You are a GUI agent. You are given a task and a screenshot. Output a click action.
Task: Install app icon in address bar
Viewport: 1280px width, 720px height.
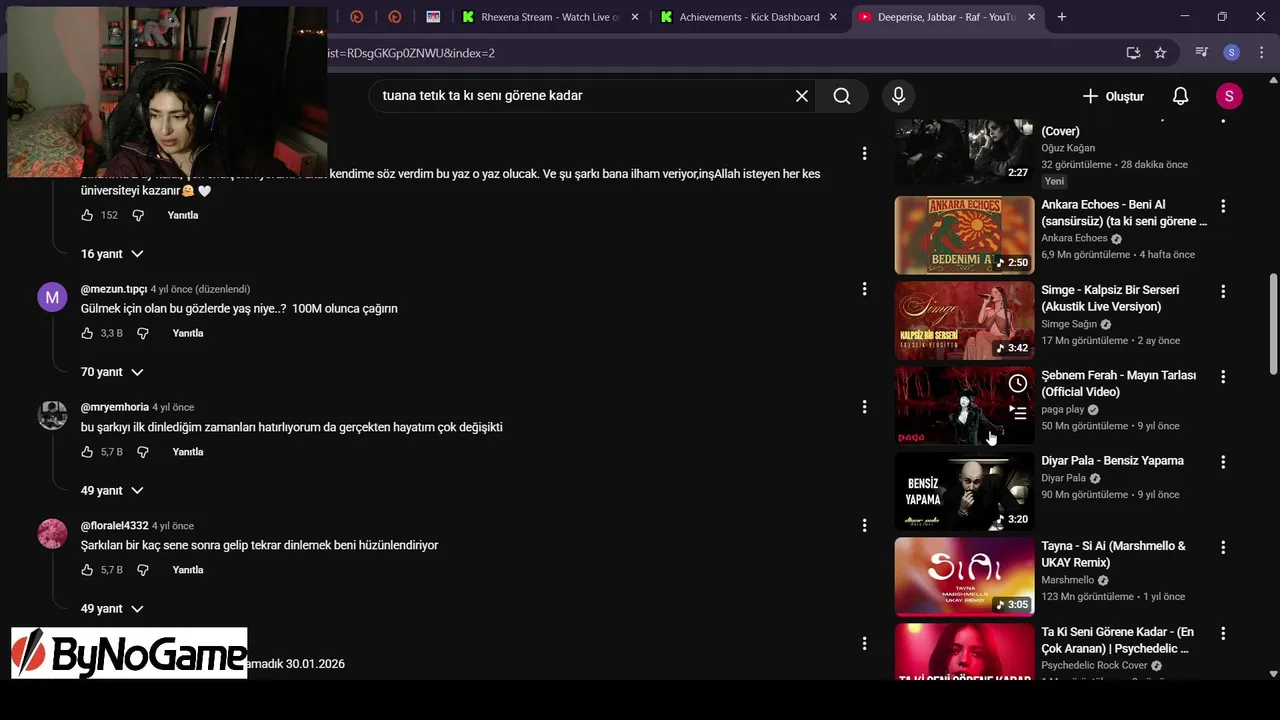pyautogui.click(x=1133, y=53)
